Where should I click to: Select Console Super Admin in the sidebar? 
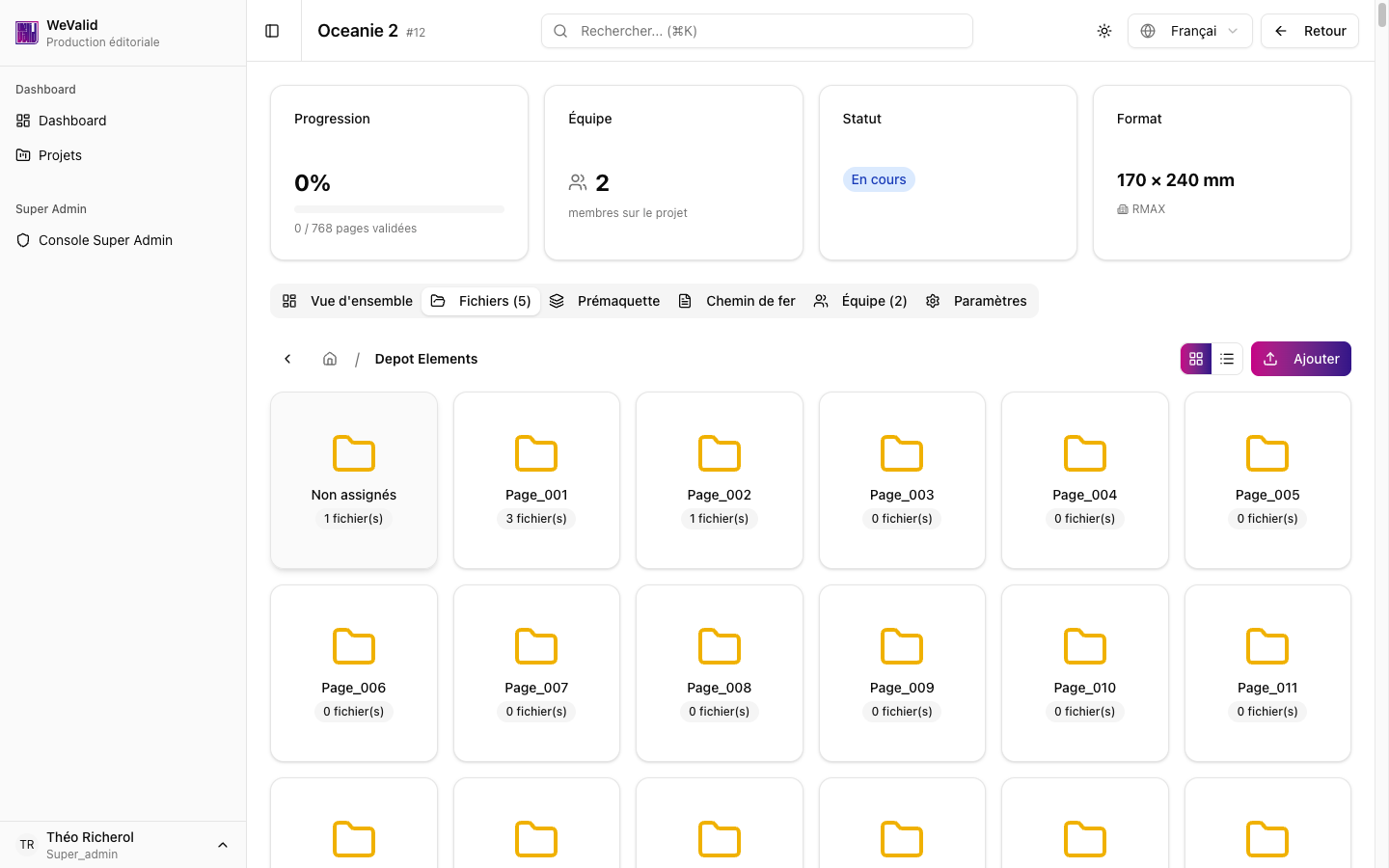click(103, 239)
